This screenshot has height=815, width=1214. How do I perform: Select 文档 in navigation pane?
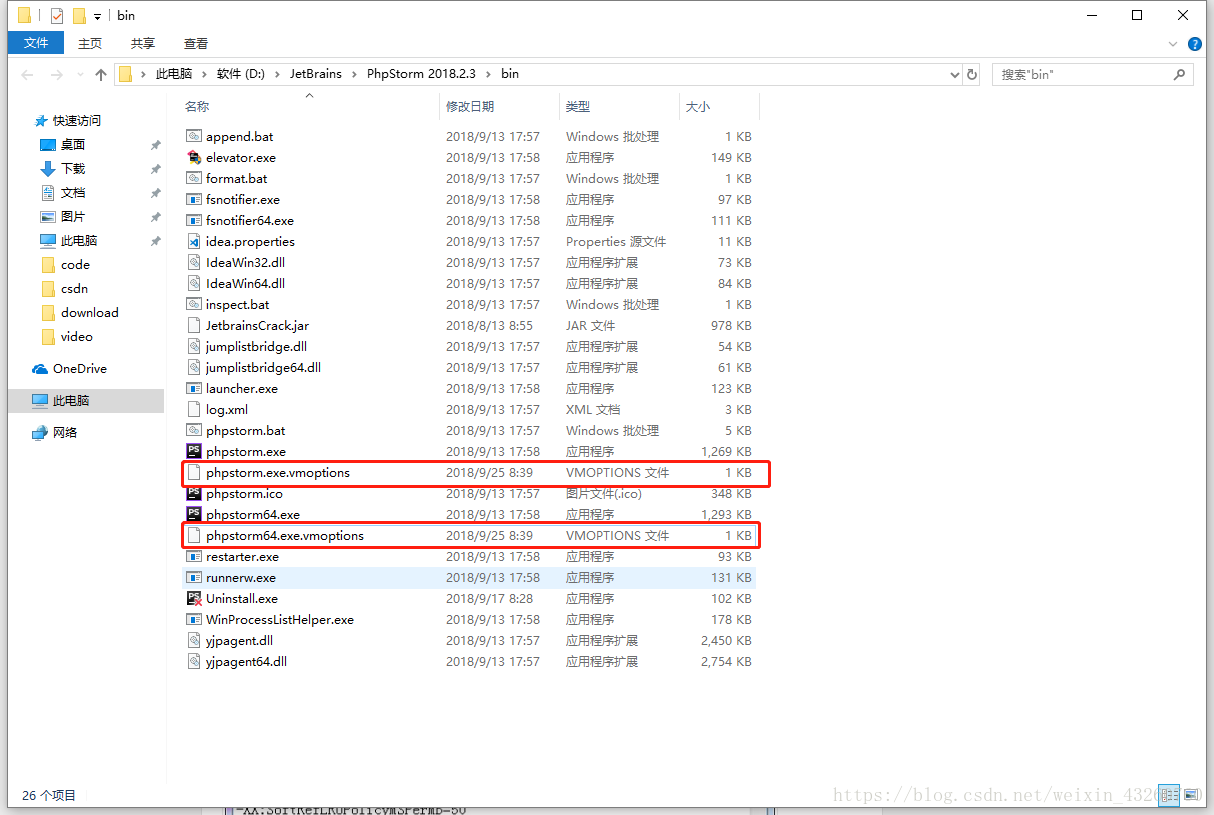73,192
